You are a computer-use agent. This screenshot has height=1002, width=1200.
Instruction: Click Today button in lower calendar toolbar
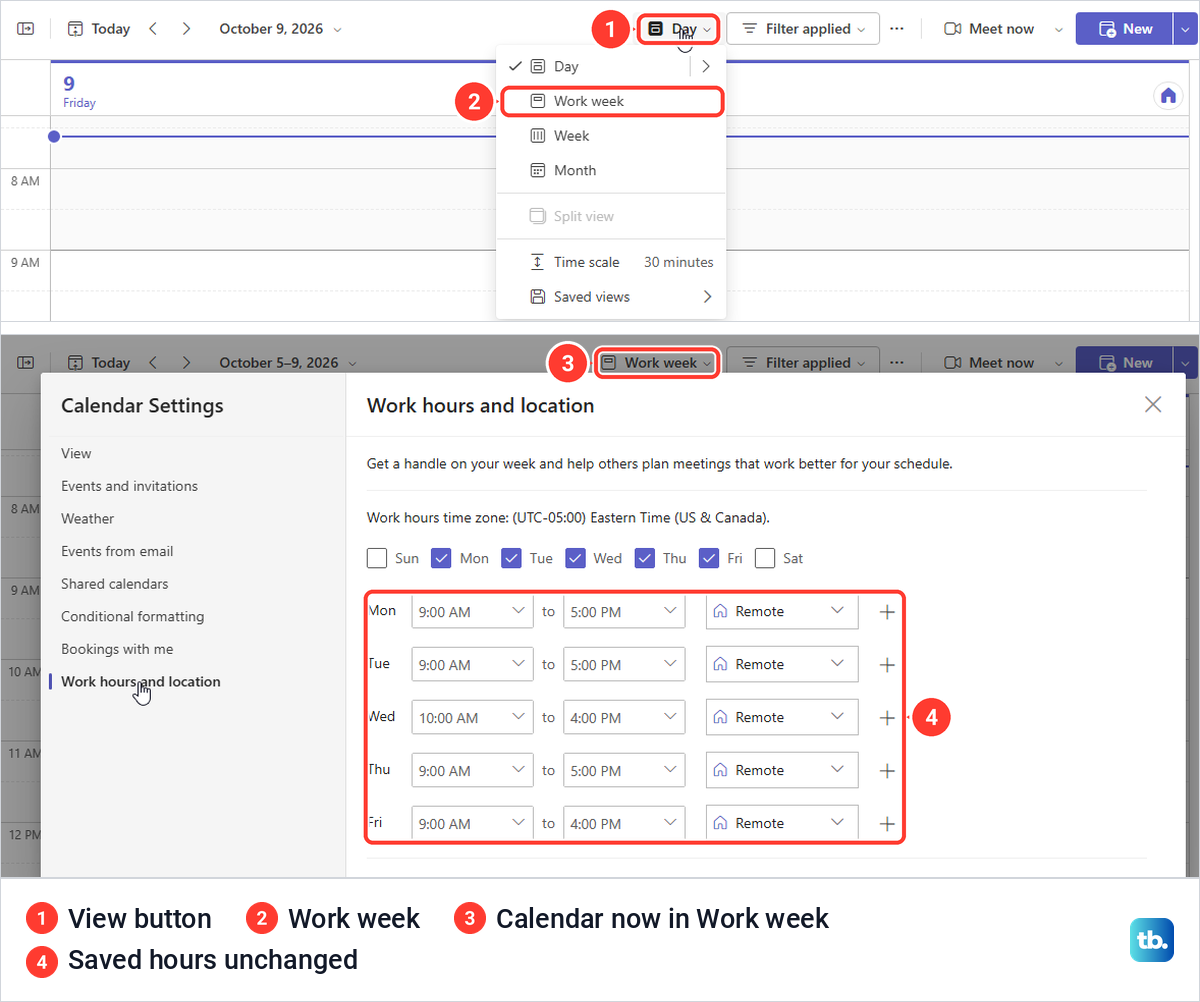99,363
